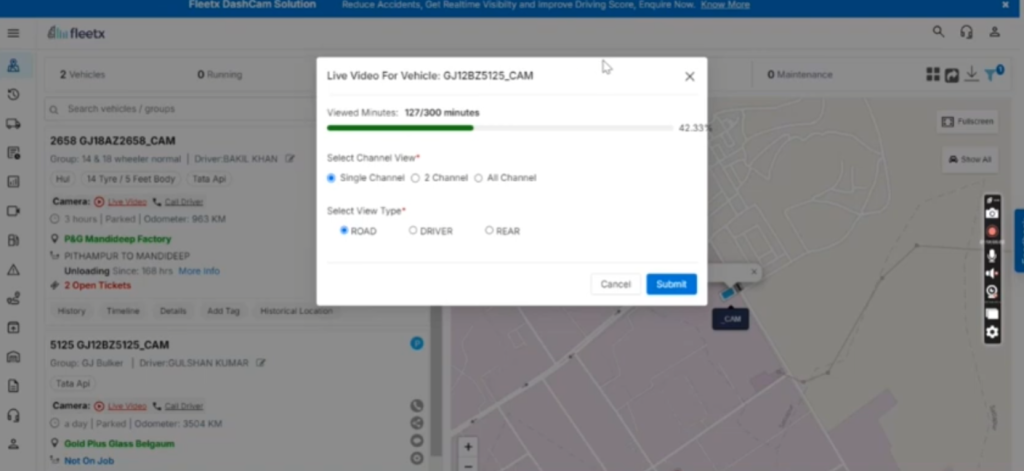The image size is (1024, 471).
Task: Select REAR view type
Action: click(x=489, y=231)
